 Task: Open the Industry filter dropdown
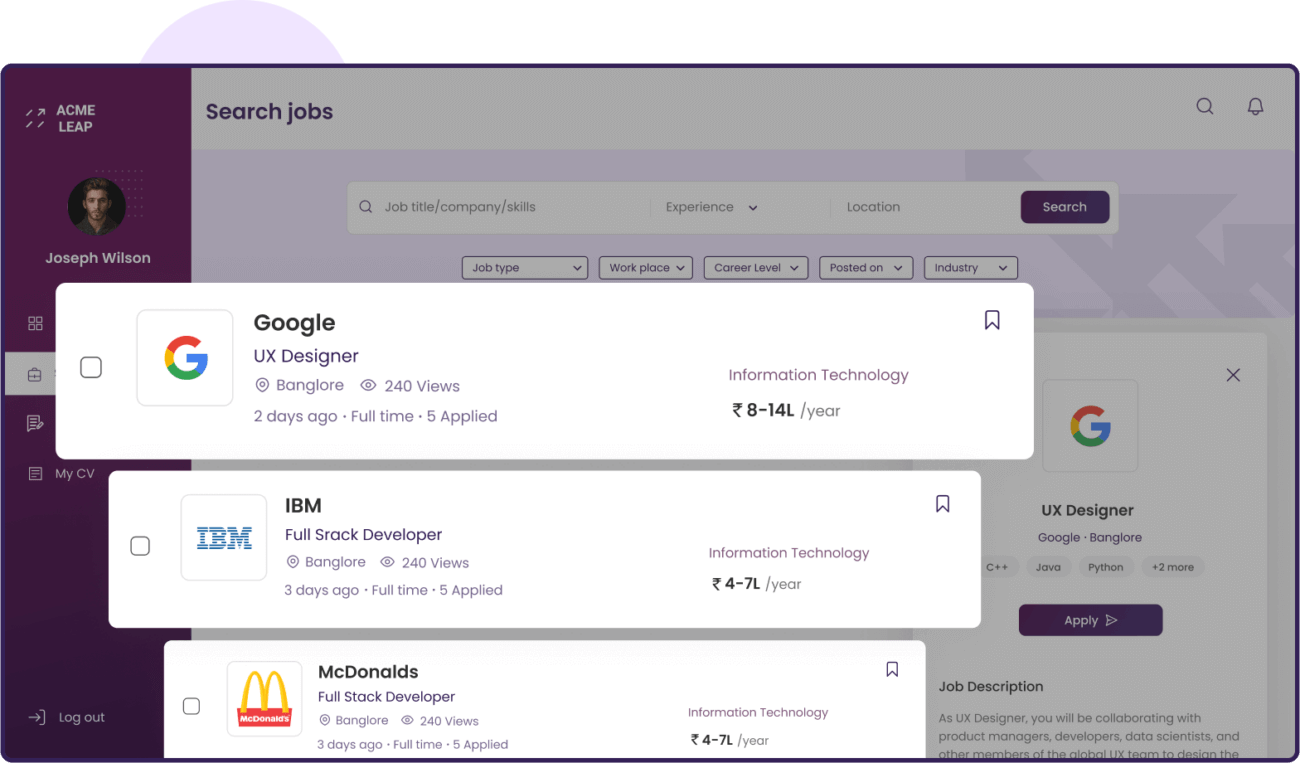coord(970,268)
